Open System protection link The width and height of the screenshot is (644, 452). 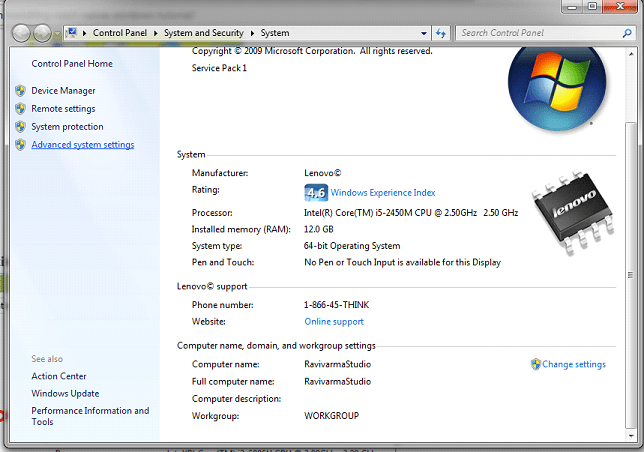pyautogui.click(x=67, y=127)
